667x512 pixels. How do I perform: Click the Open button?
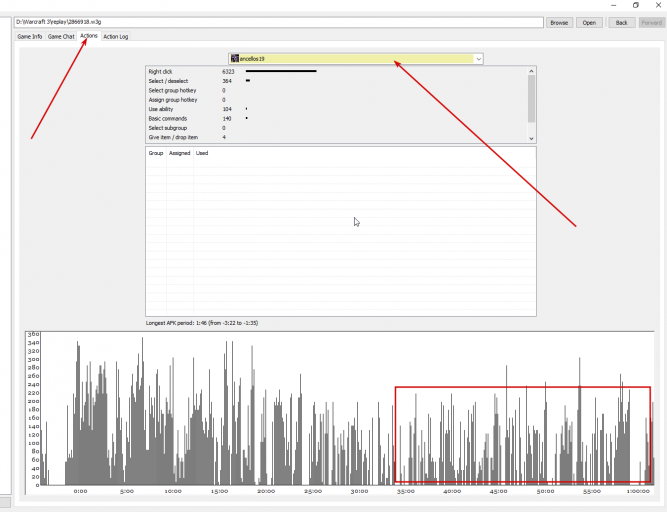pyautogui.click(x=589, y=23)
